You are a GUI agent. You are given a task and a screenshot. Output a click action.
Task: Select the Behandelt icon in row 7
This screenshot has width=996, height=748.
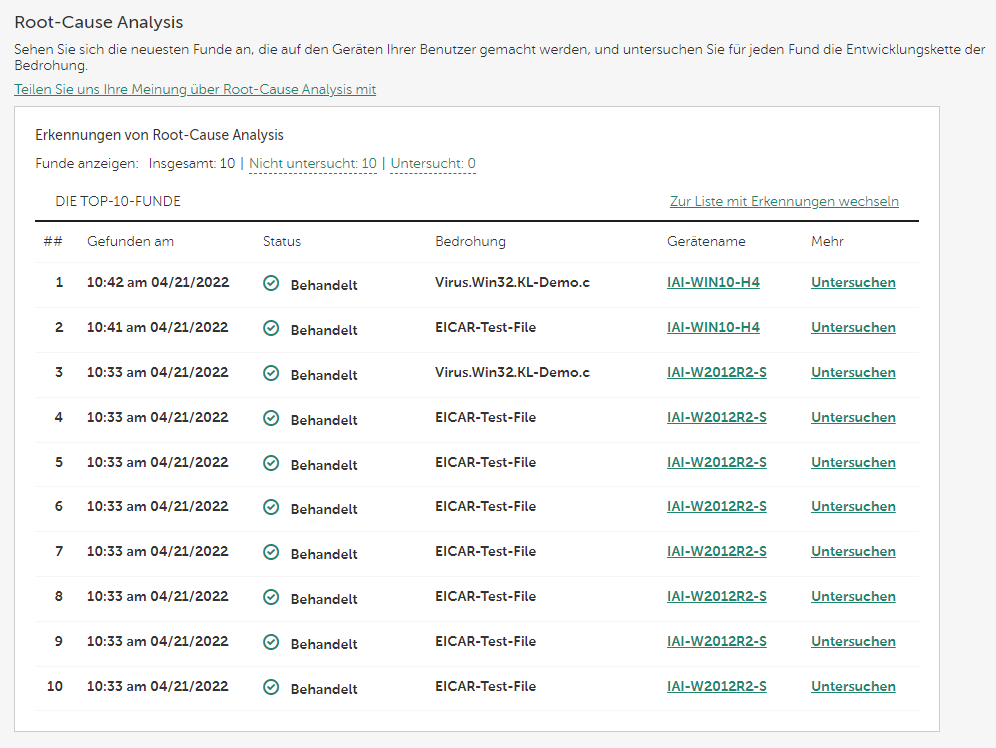271,551
